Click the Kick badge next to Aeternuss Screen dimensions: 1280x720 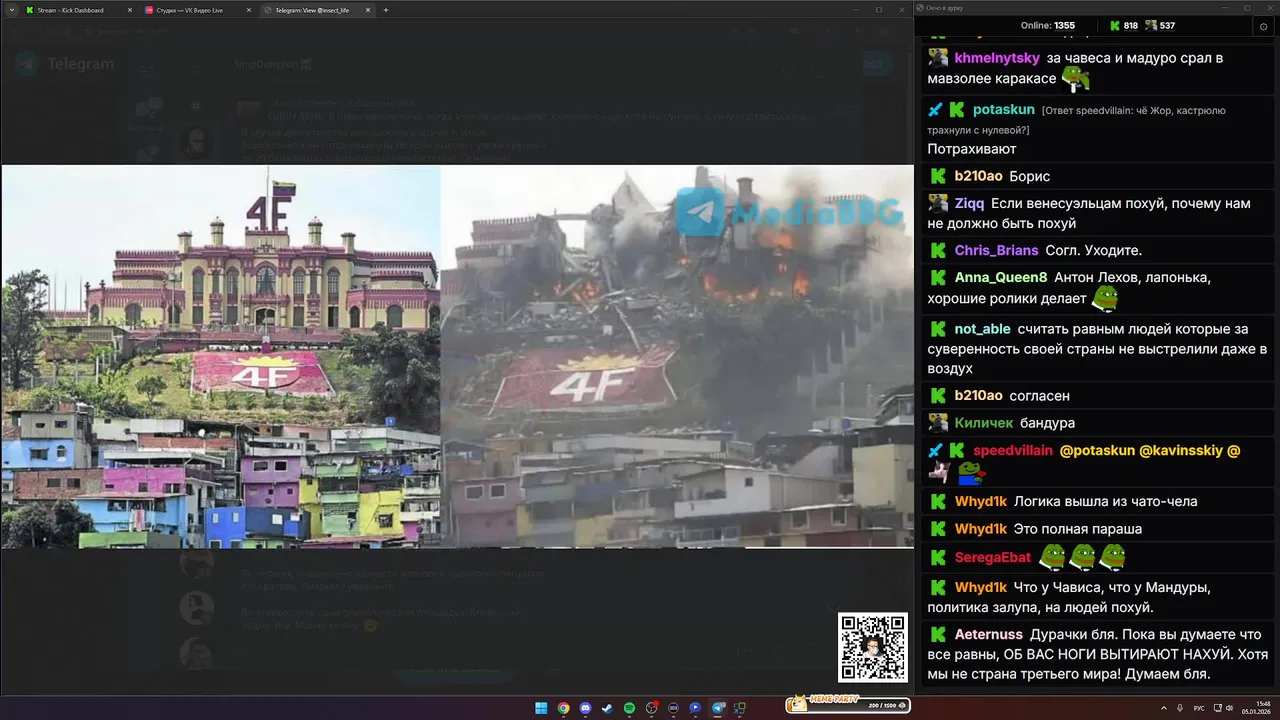tap(938, 634)
